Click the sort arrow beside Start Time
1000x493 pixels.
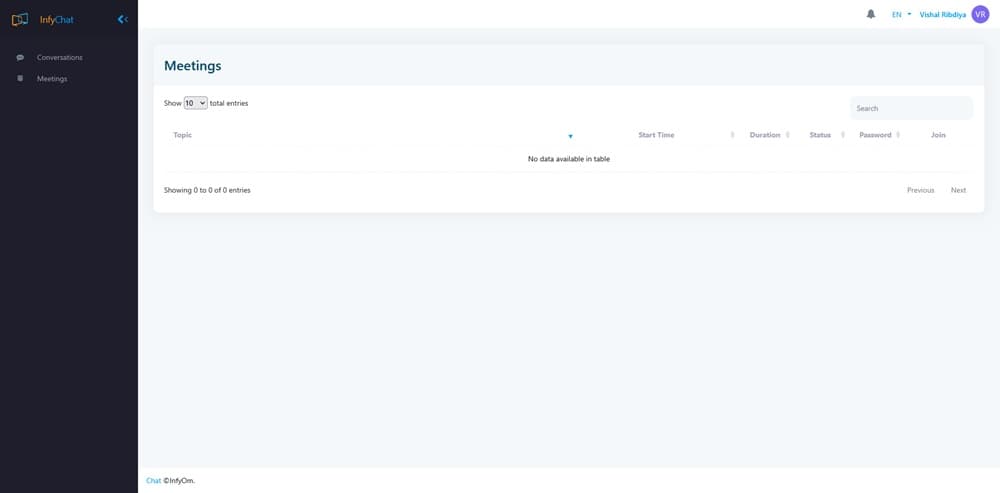tap(733, 135)
